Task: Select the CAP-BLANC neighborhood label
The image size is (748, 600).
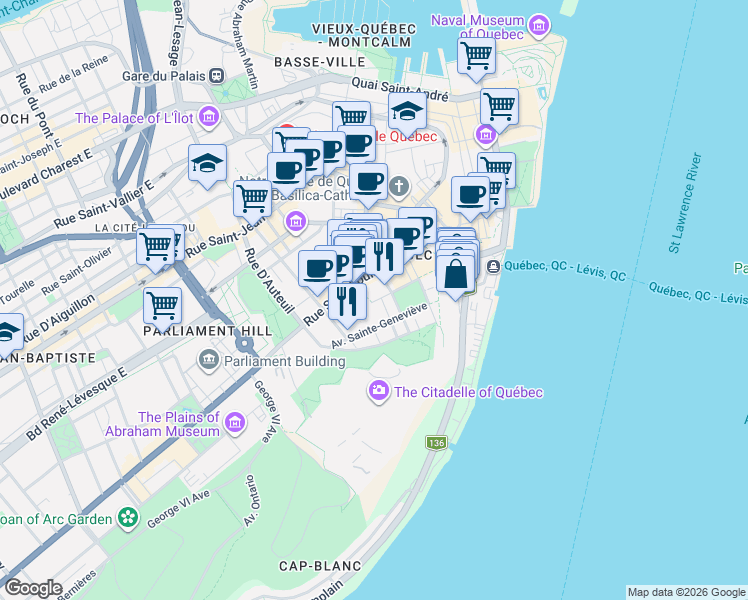Action: coord(321,566)
